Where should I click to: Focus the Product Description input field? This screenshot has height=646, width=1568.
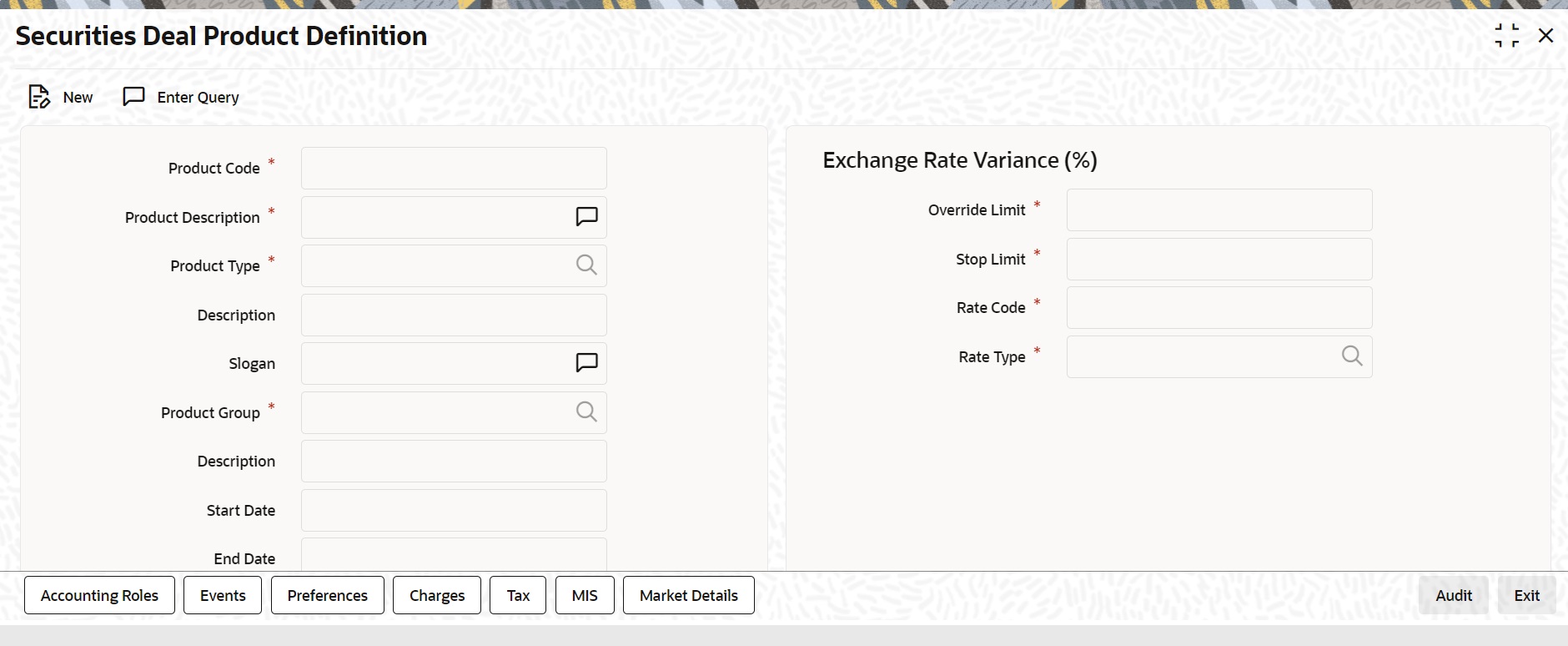[454, 217]
